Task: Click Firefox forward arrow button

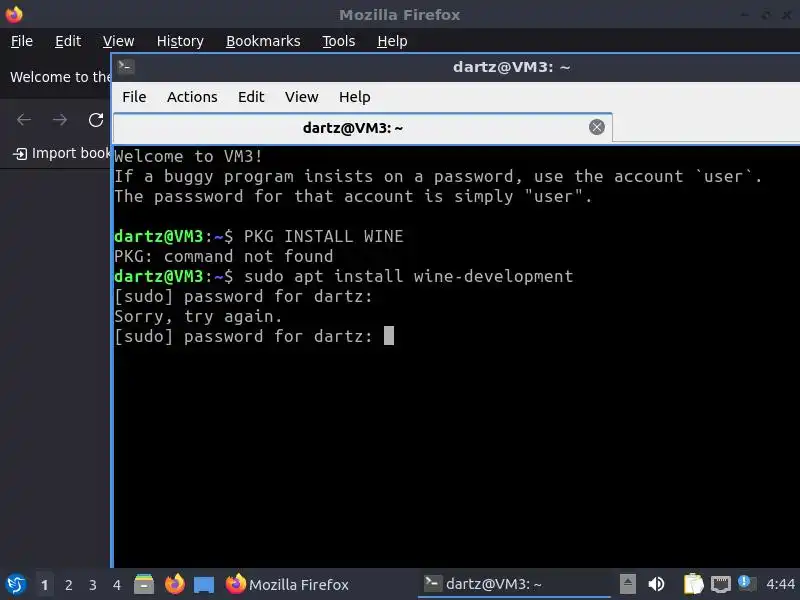Action: (x=60, y=120)
